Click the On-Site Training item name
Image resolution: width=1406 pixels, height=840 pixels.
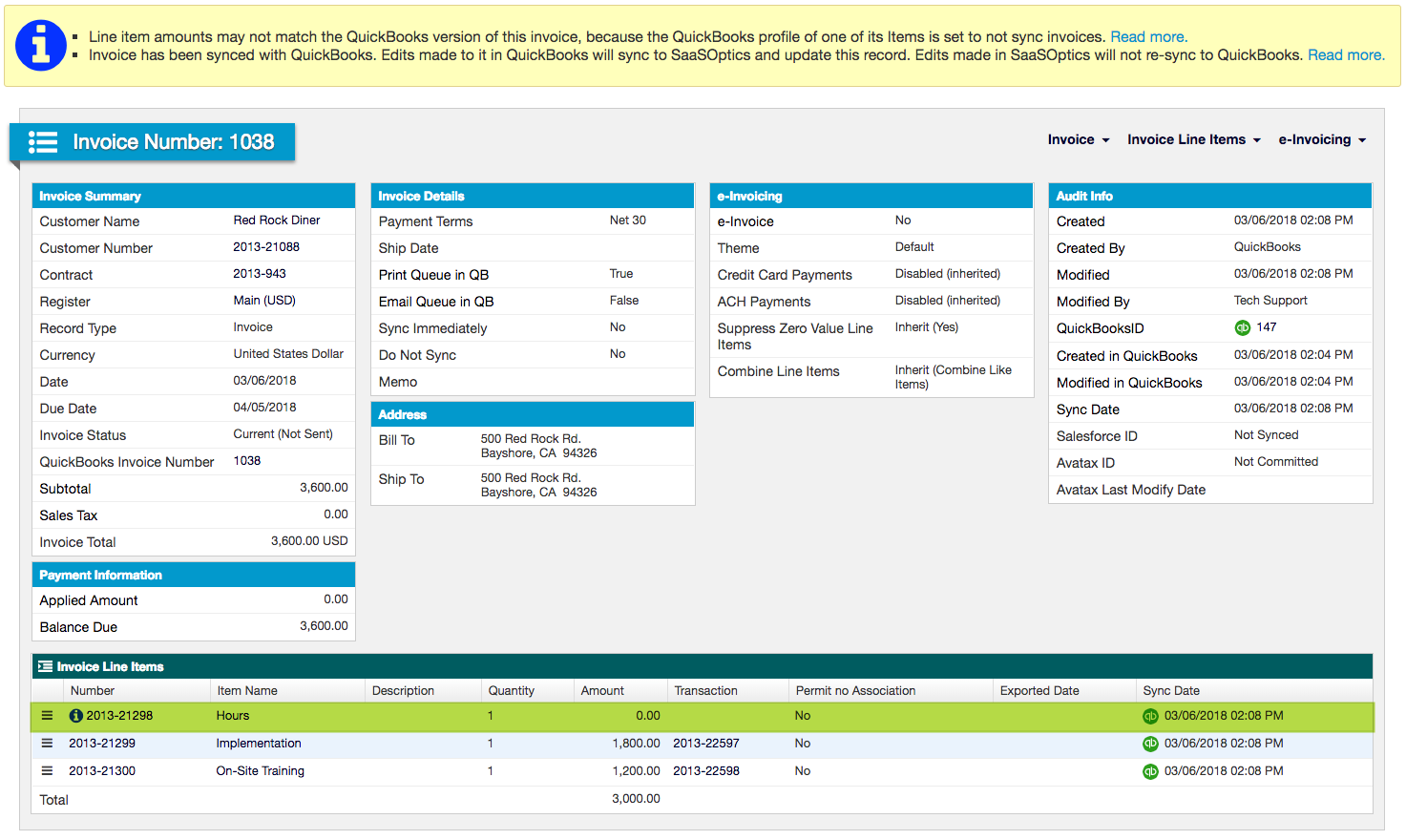coord(261,770)
